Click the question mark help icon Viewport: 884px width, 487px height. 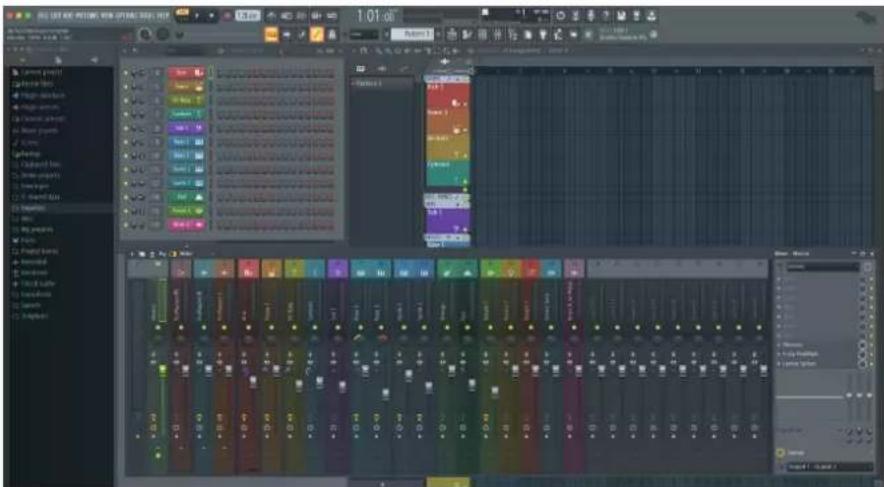point(607,16)
